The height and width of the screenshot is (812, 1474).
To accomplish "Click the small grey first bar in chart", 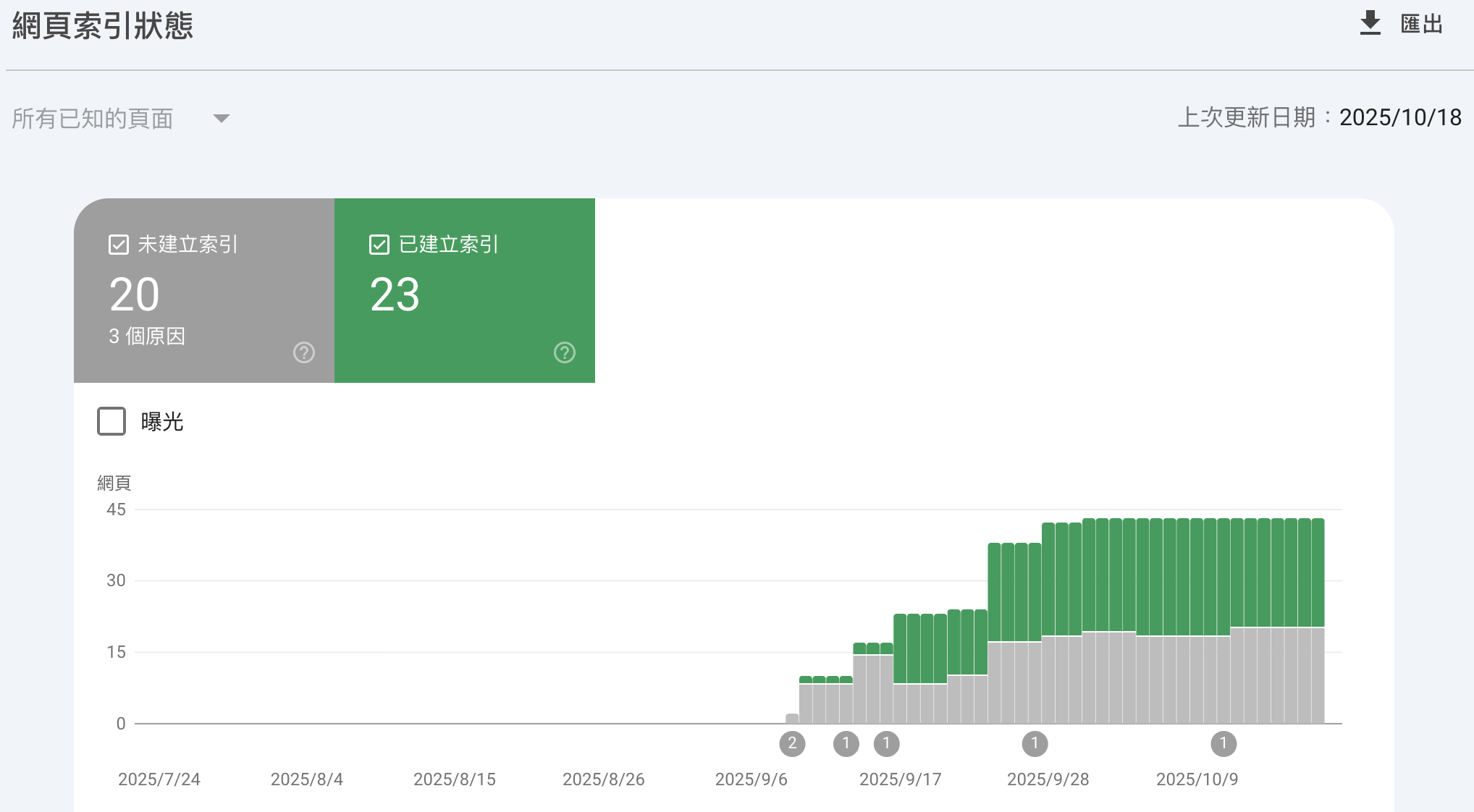I will [x=792, y=719].
